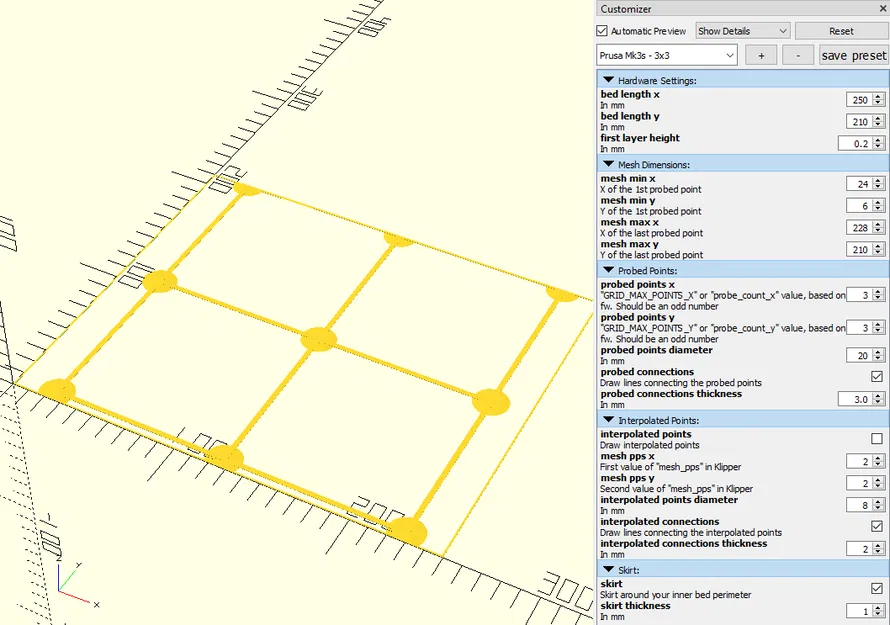The height and width of the screenshot is (625, 890).
Task: Adjust mesh min x stepper arrows
Action: [x=879, y=184]
